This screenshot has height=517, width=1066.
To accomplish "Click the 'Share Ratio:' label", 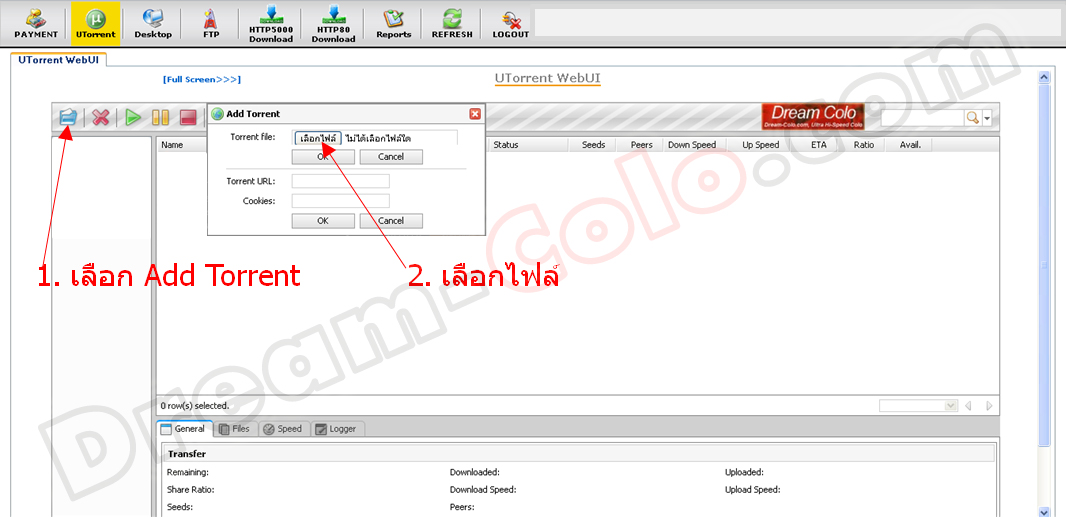I will (190, 489).
